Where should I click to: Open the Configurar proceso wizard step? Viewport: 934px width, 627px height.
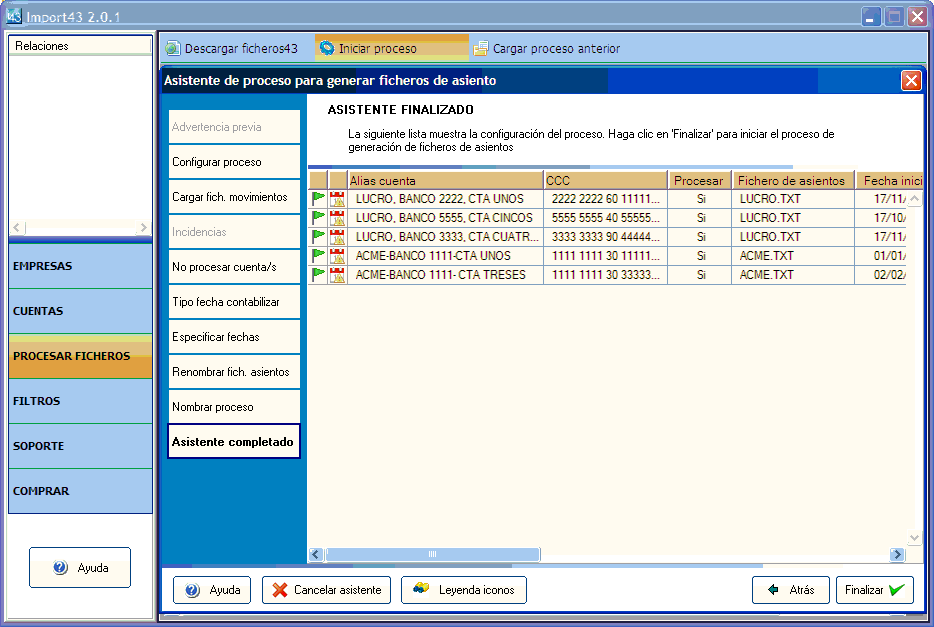pos(234,162)
